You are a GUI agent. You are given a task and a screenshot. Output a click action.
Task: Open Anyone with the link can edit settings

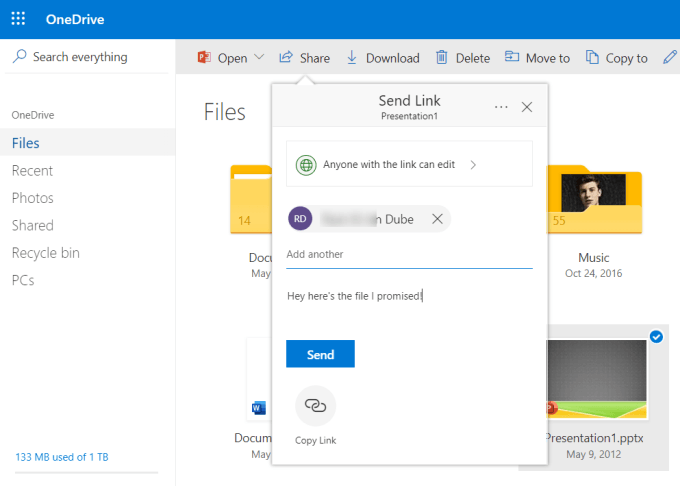(409, 164)
